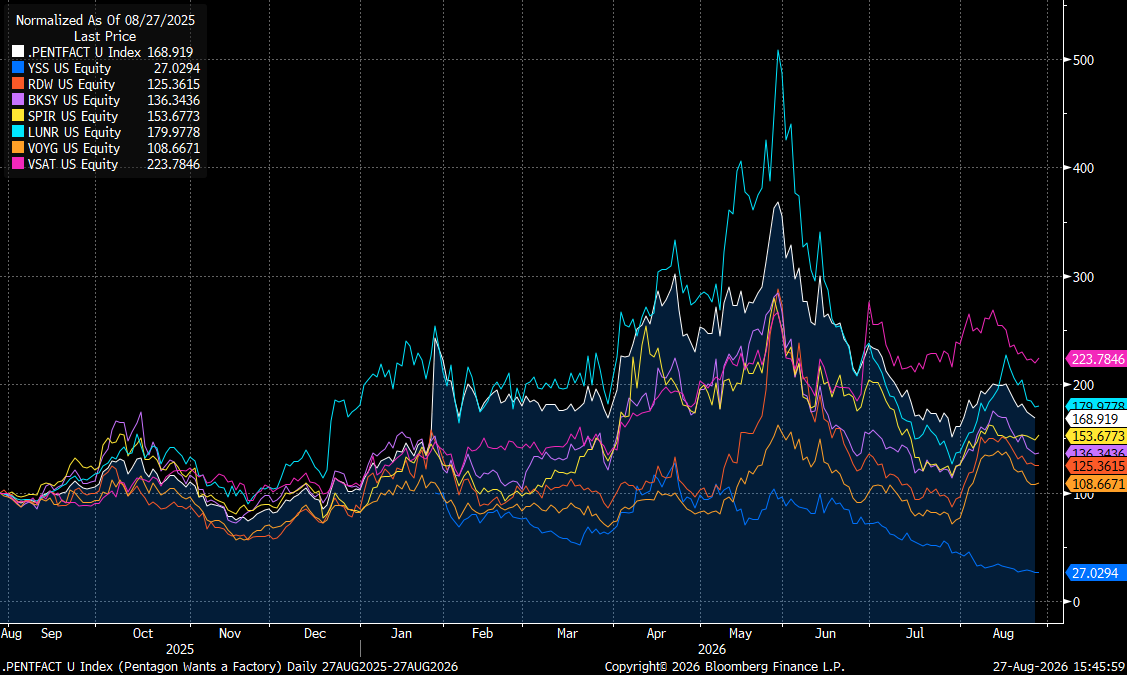Viewport: 1127px width, 675px height.
Task: Select the YSS US Equity legend label
Action: click(x=70, y=68)
